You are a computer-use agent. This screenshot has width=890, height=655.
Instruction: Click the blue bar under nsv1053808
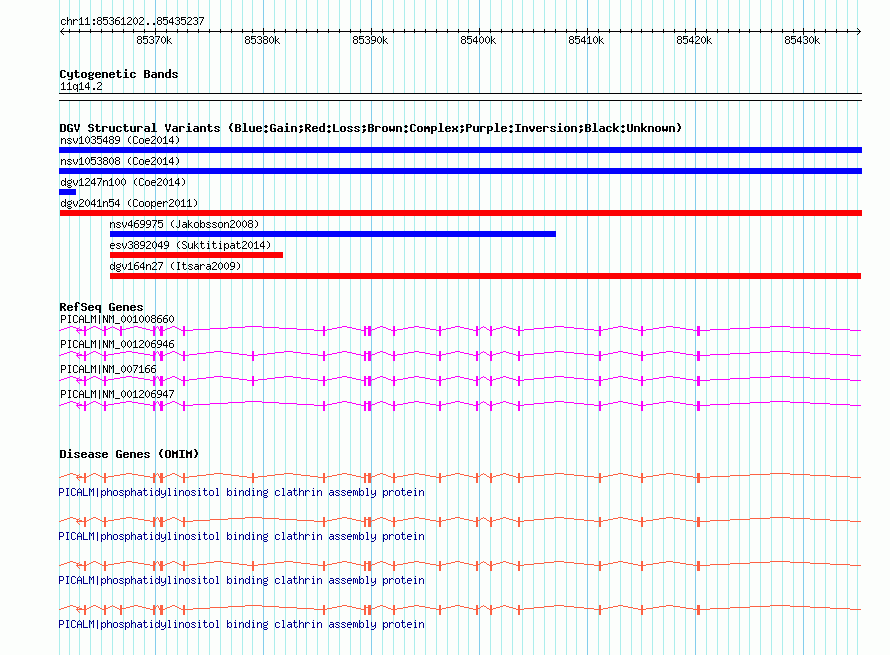click(x=460, y=171)
